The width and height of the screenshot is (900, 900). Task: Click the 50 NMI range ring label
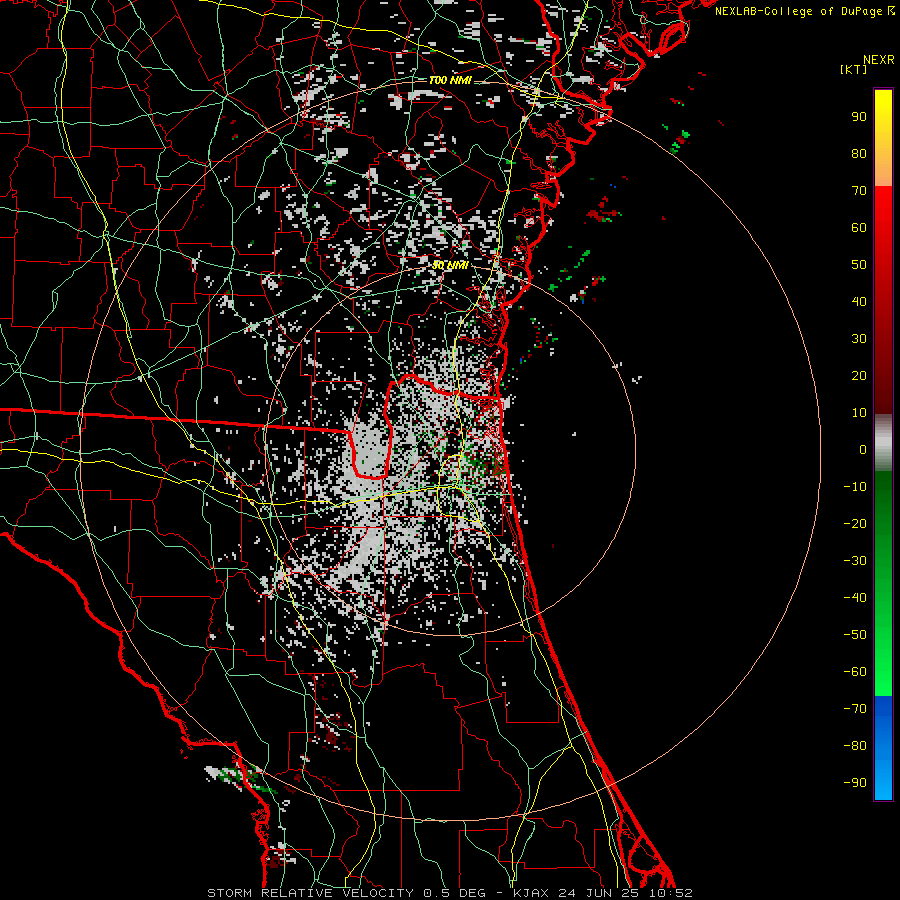click(x=450, y=265)
